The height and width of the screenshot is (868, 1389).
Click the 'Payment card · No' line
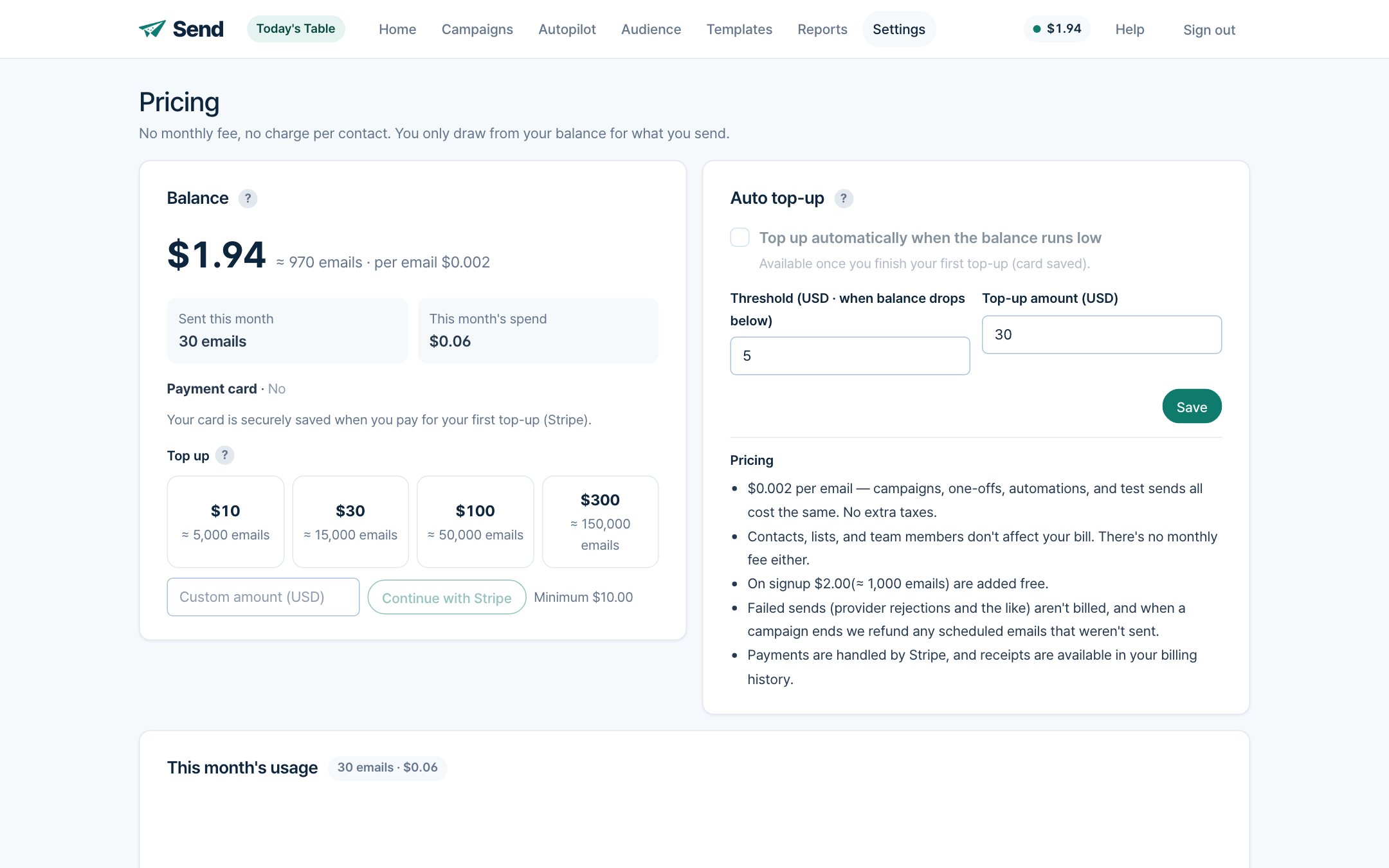pos(226,389)
